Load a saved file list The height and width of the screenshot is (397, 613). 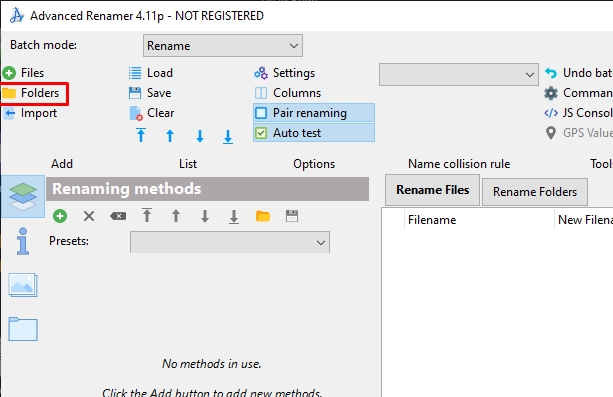point(151,73)
